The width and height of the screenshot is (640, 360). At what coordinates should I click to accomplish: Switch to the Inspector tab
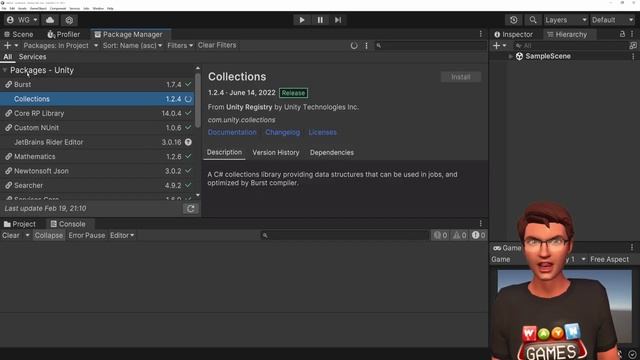click(x=513, y=34)
